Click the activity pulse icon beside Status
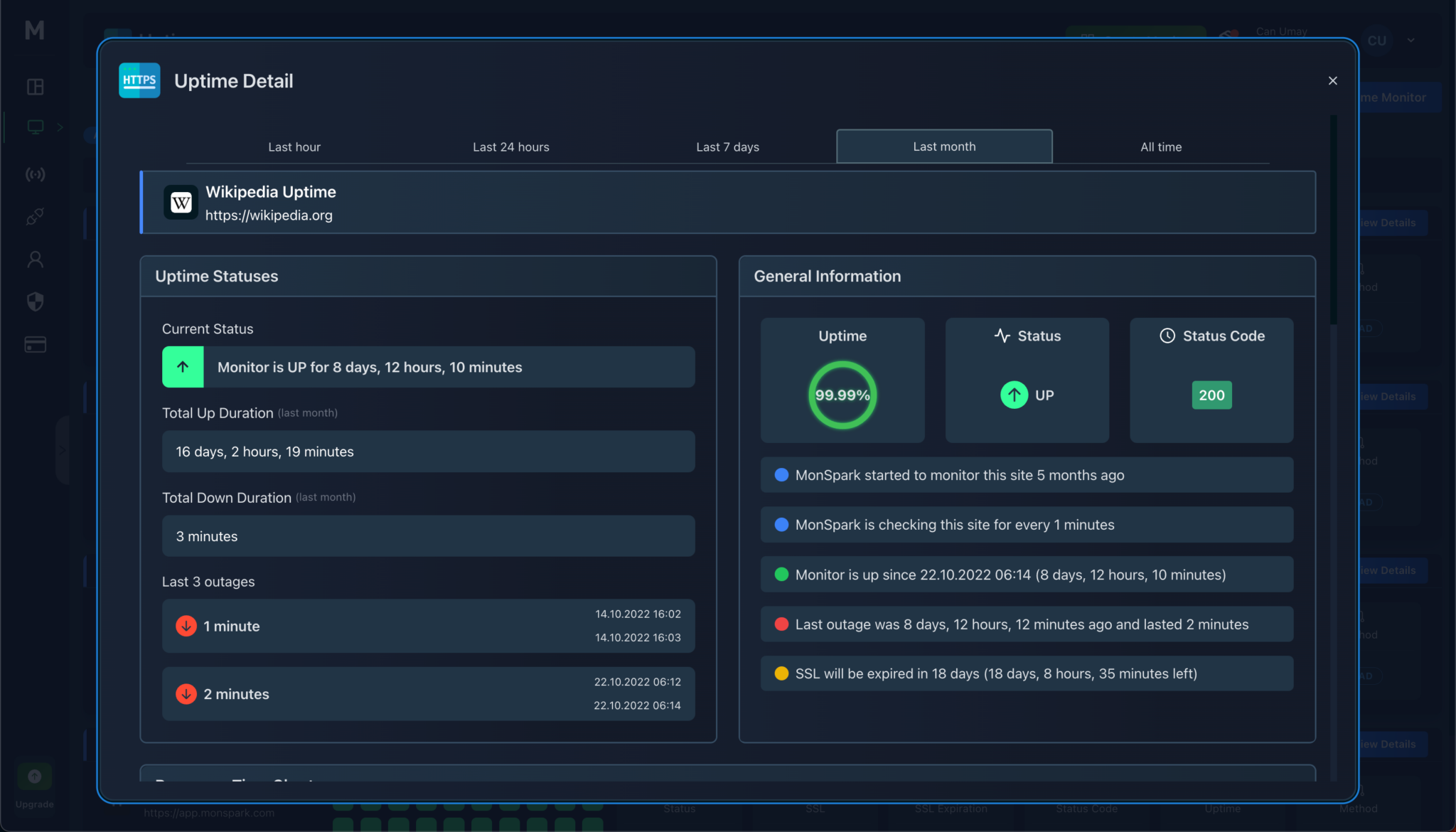The image size is (1456, 832). 1002,336
